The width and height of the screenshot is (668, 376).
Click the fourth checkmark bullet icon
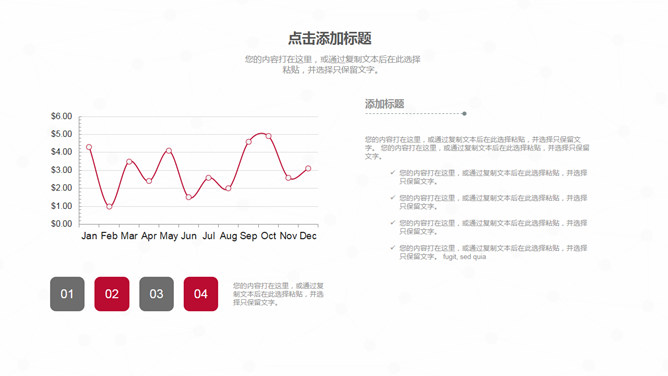point(392,247)
